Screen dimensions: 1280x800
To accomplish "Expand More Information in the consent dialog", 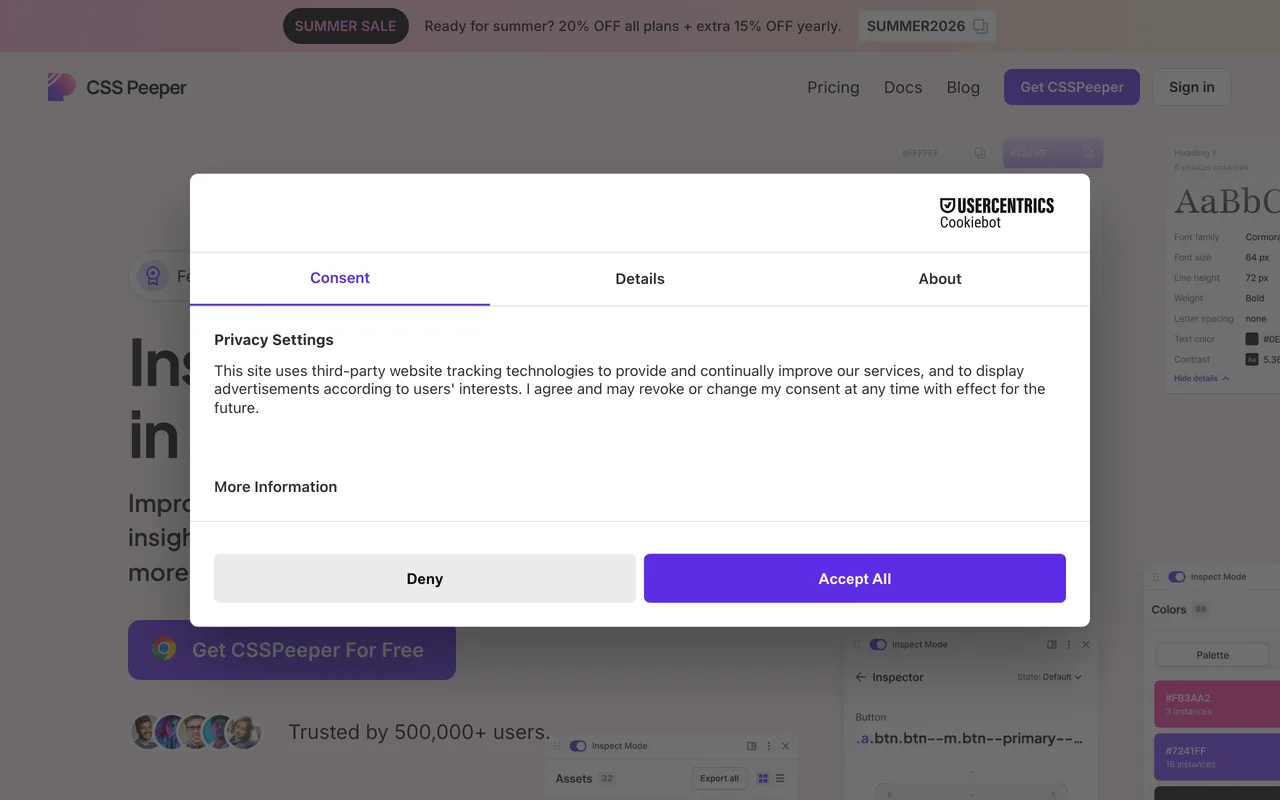I will 275,487.
